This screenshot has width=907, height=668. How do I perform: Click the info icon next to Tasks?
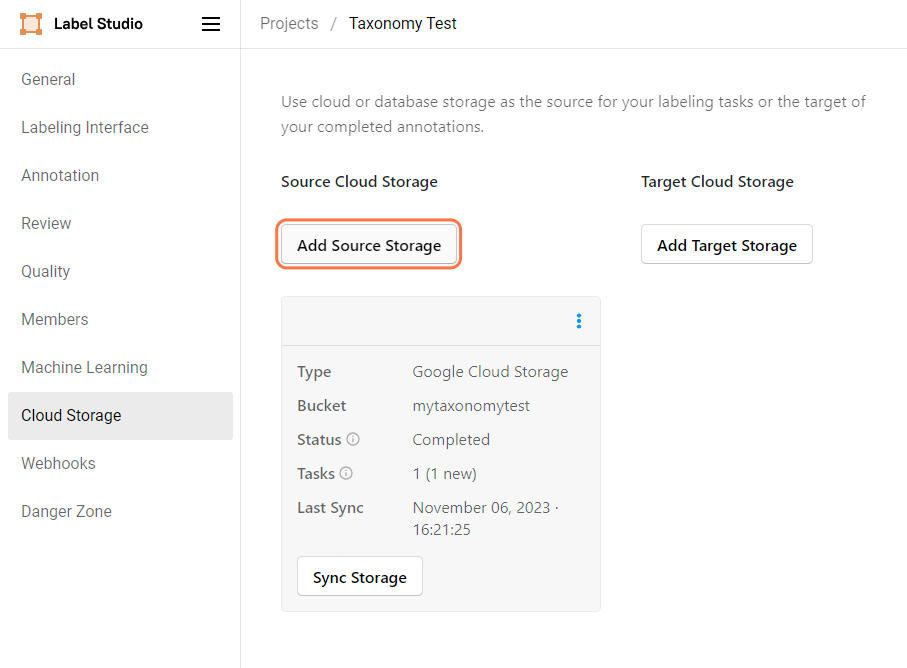click(x=345, y=473)
